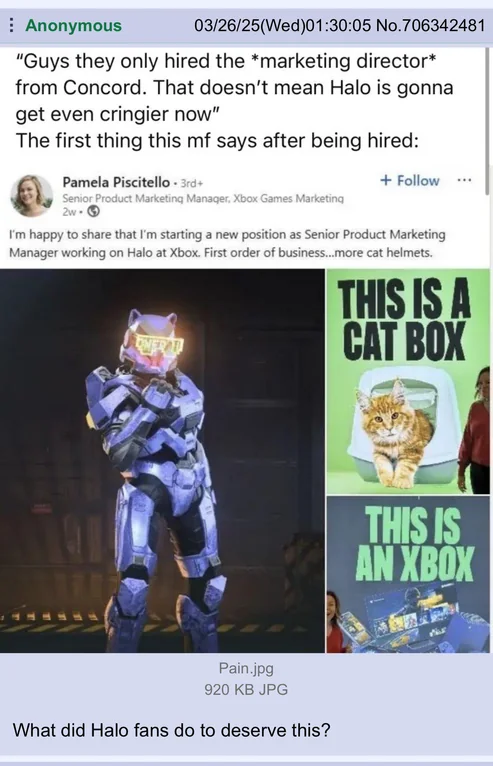Click the post timestamp 03/26/25(Wed)01:30:05
The width and height of the screenshot is (493, 766).
click(282, 25)
